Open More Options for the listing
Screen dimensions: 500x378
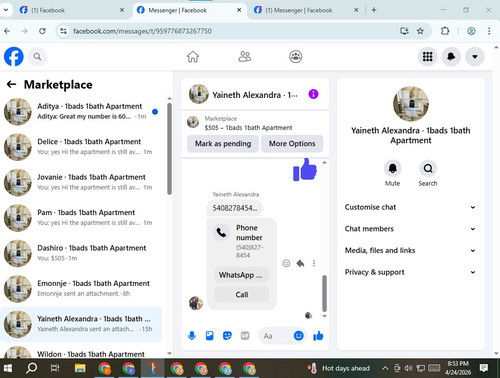[x=292, y=144]
